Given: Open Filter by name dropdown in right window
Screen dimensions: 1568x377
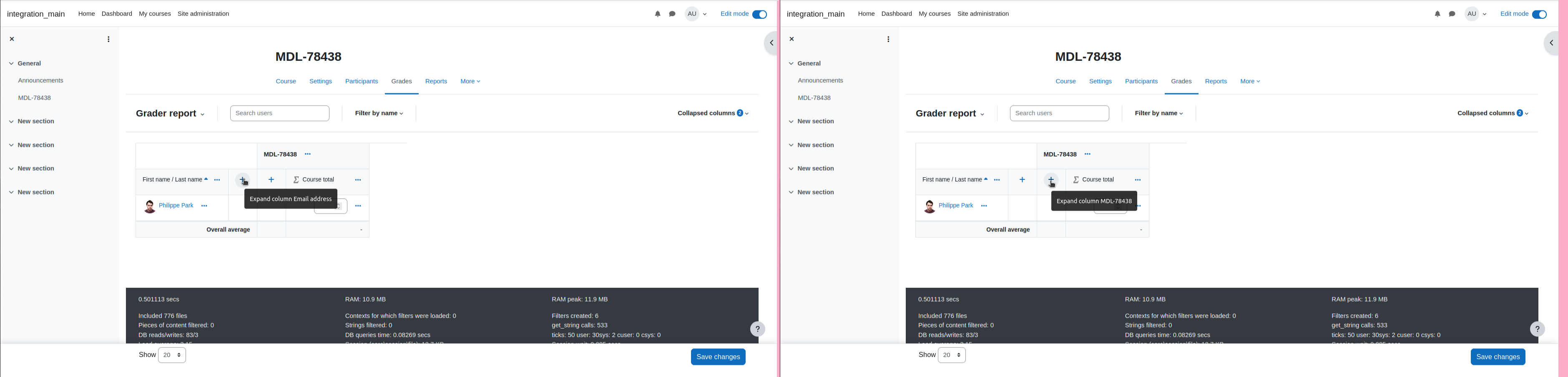Looking at the screenshot, I should [1159, 113].
